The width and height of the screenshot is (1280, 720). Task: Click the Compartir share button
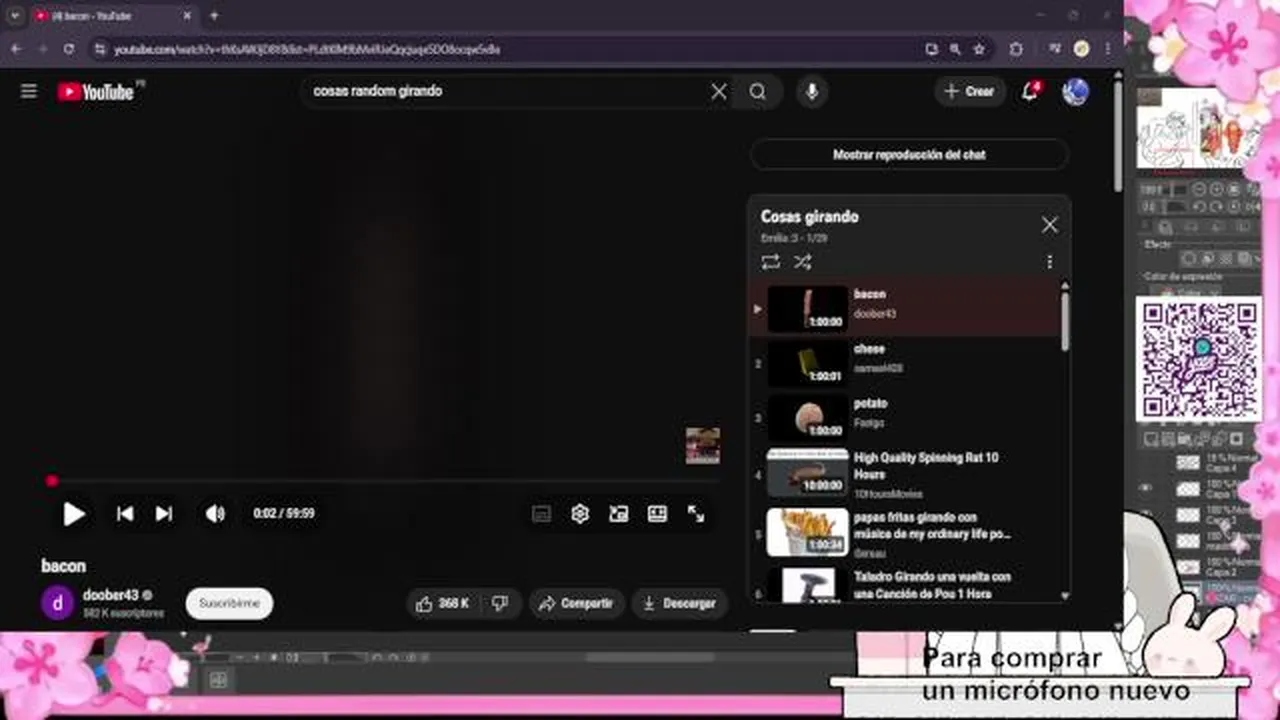(x=576, y=603)
